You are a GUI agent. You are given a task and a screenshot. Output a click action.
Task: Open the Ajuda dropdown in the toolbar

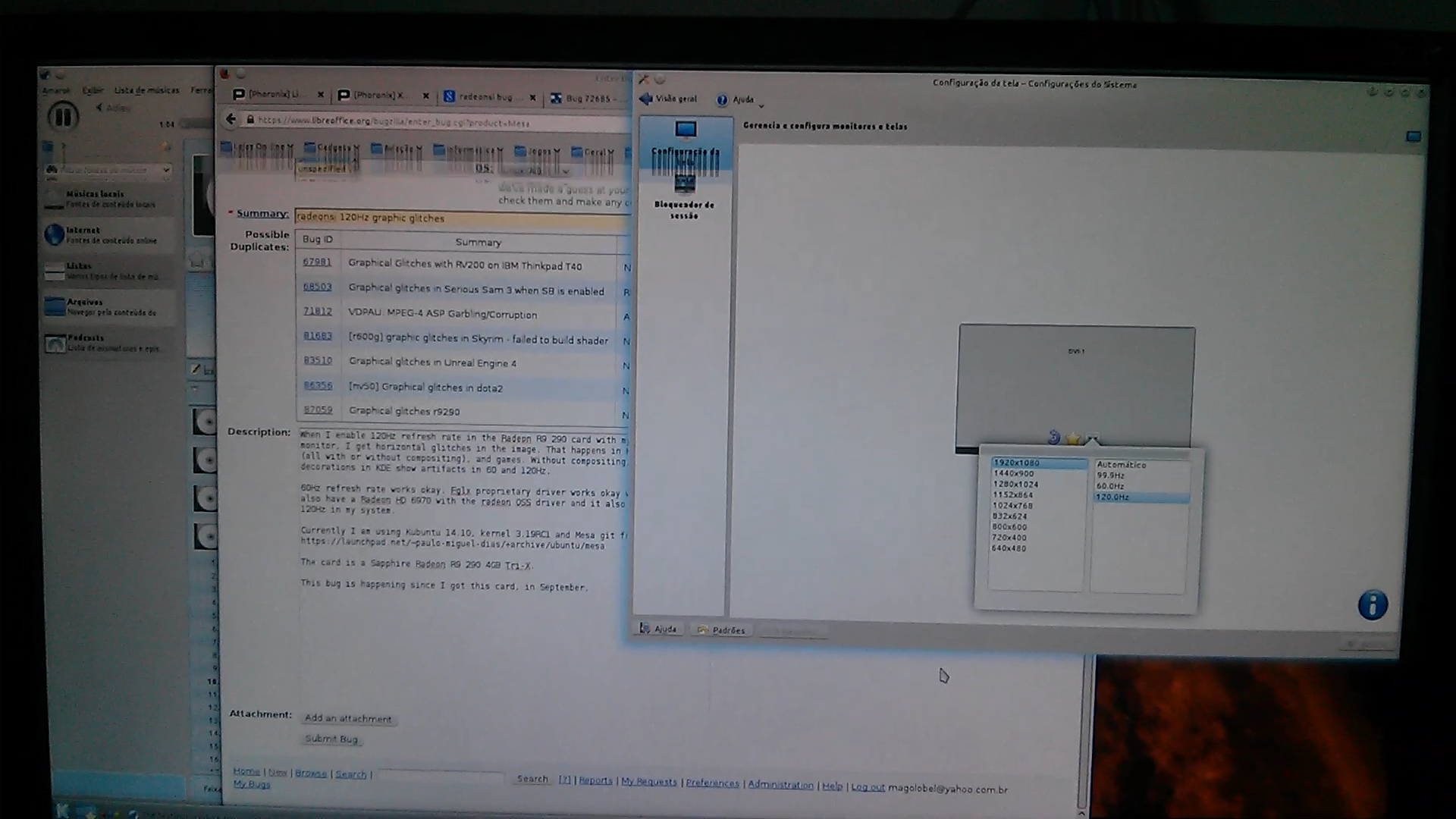(742, 99)
